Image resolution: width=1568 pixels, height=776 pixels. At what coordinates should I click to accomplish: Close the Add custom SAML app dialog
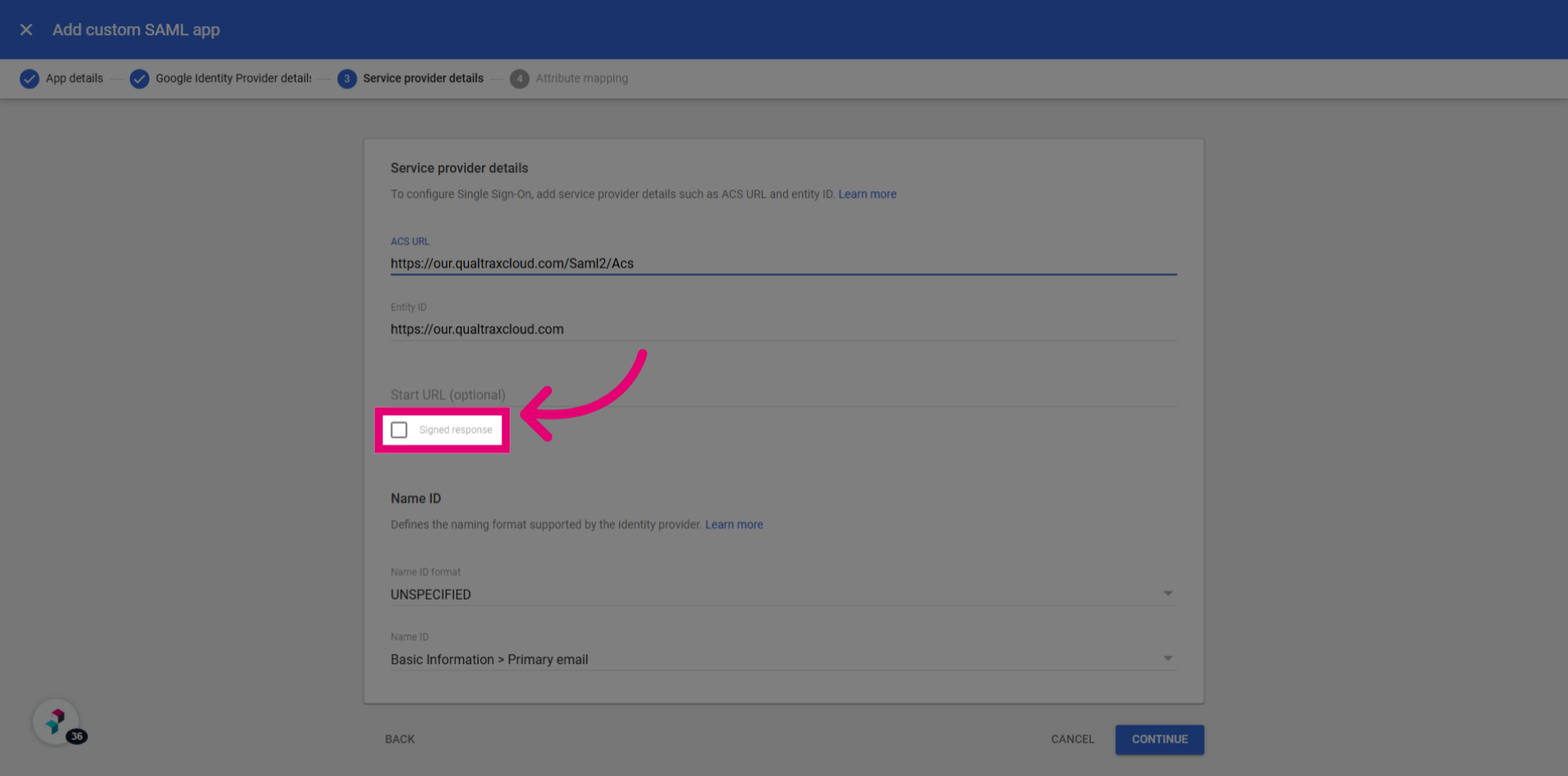(26, 29)
